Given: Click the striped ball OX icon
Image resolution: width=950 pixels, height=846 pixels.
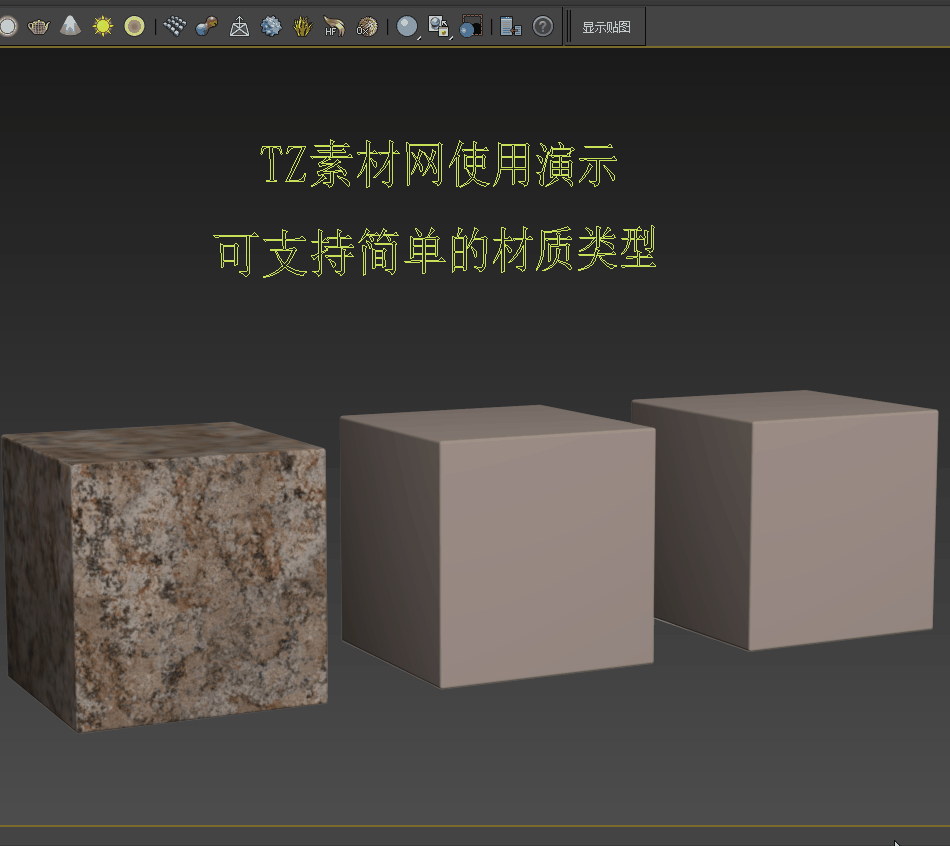Looking at the screenshot, I should pos(366,27).
